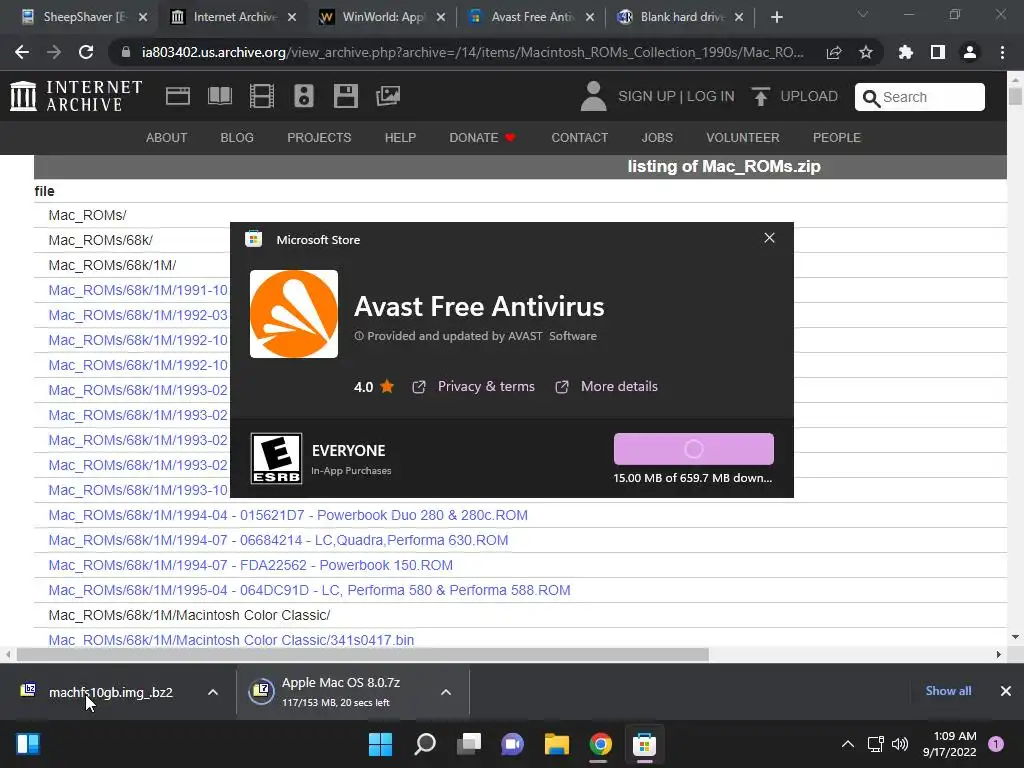
Task: Switch to the WinWorld tab
Action: click(x=383, y=17)
